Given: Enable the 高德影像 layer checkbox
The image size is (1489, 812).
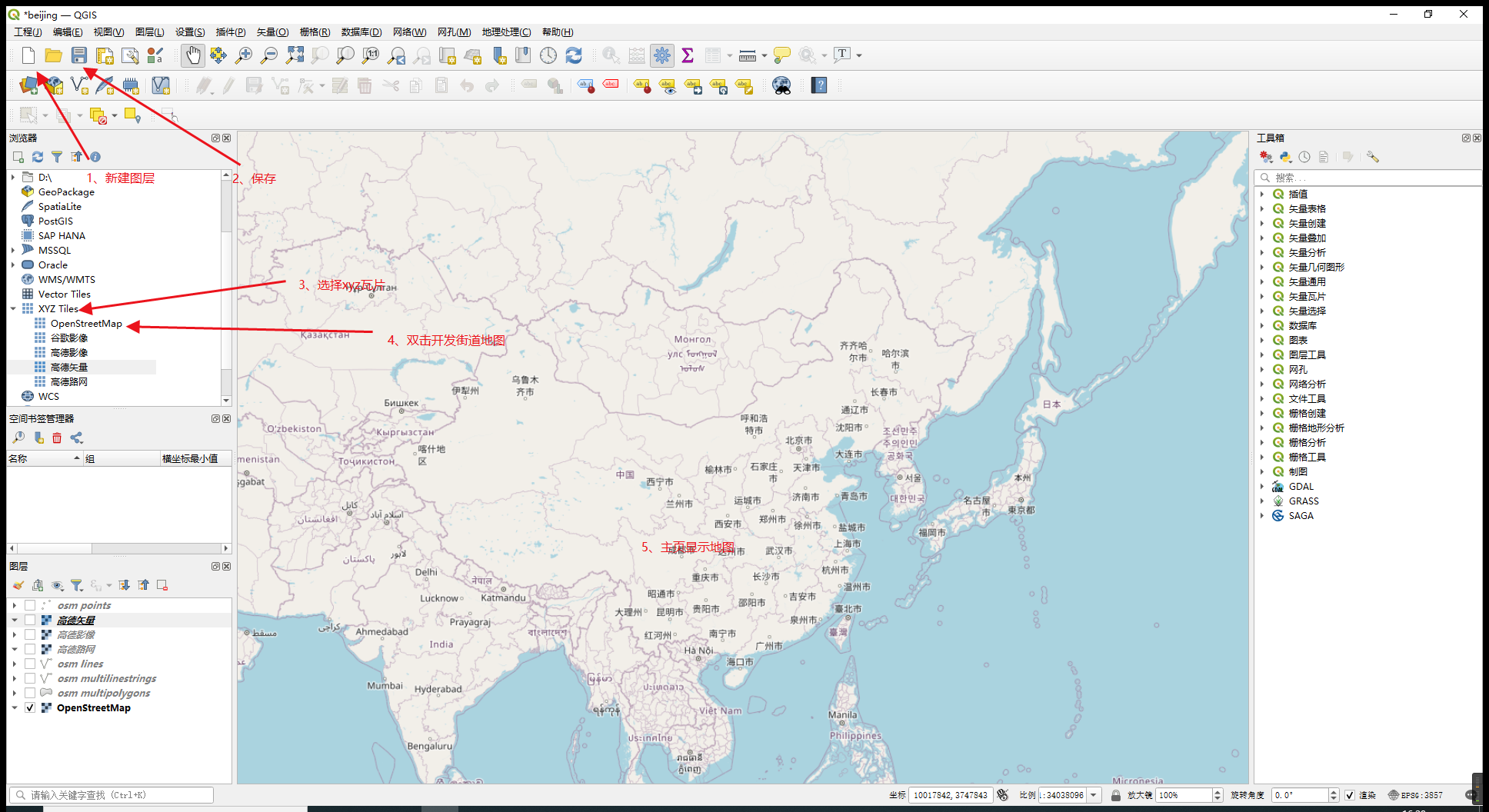Looking at the screenshot, I should (x=30, y=634).
